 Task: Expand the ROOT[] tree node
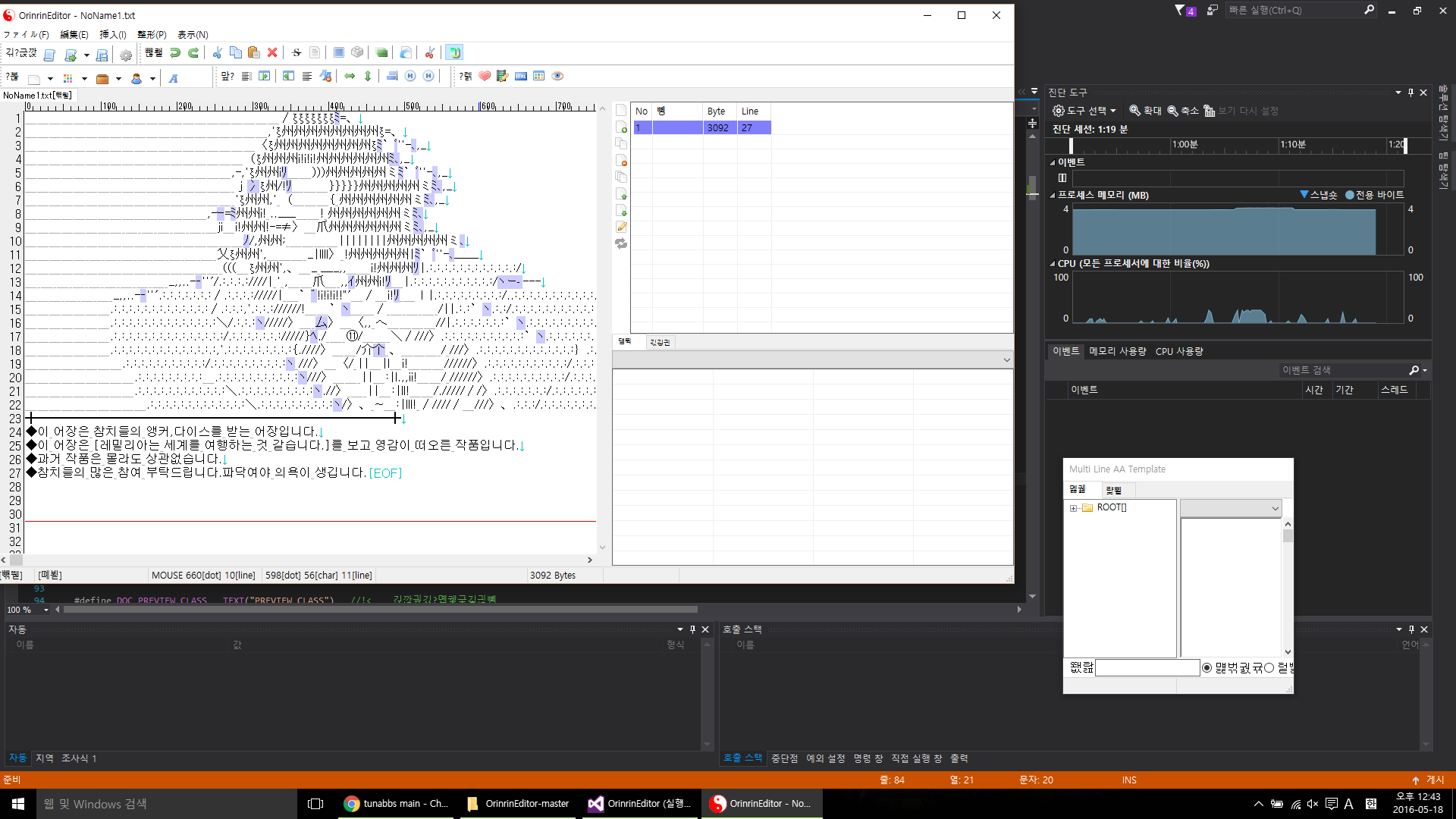tap(1073, 508)
